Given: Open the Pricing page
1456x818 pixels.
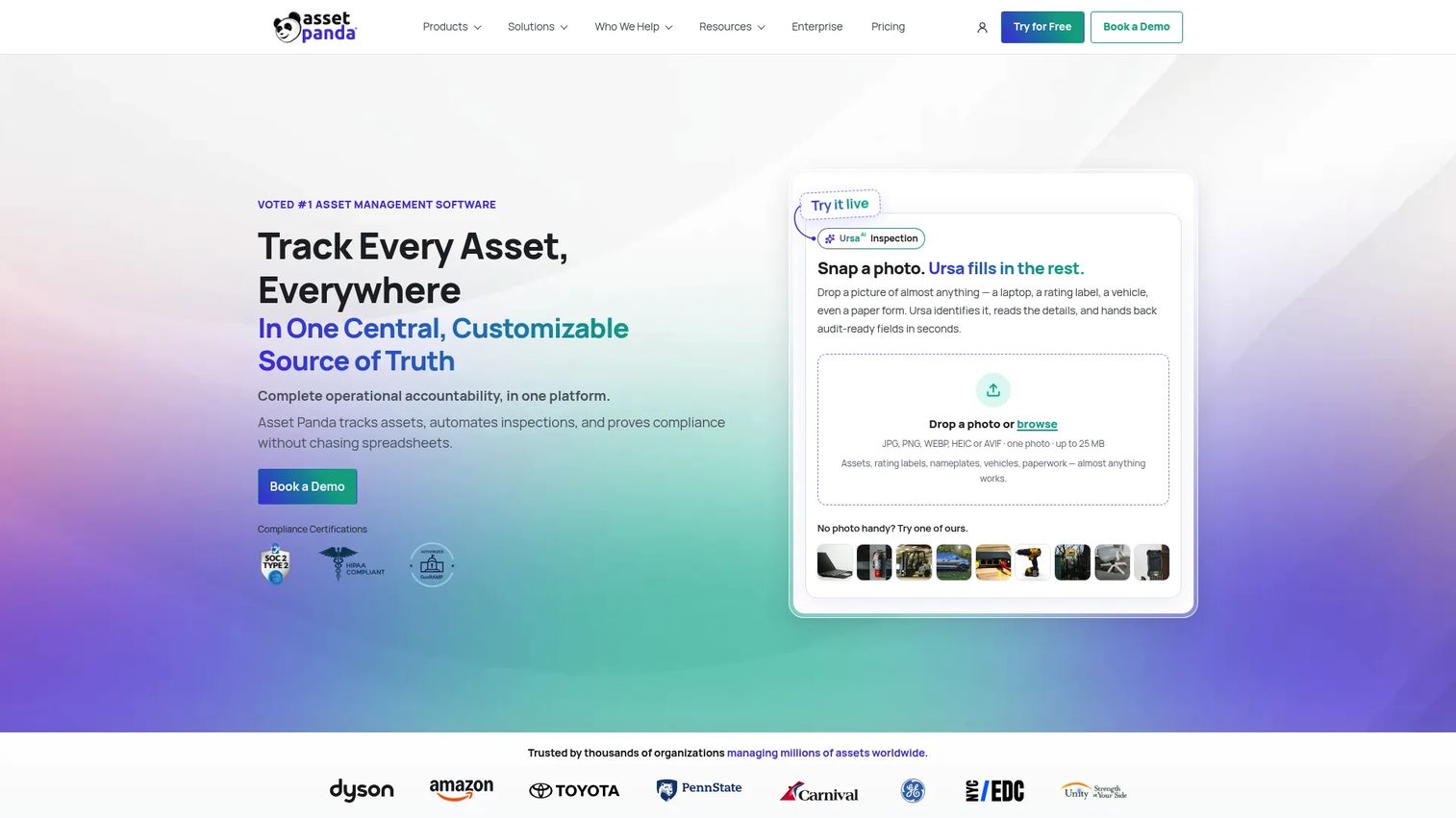Looking at the screenshot, I should tap(888, 27).
